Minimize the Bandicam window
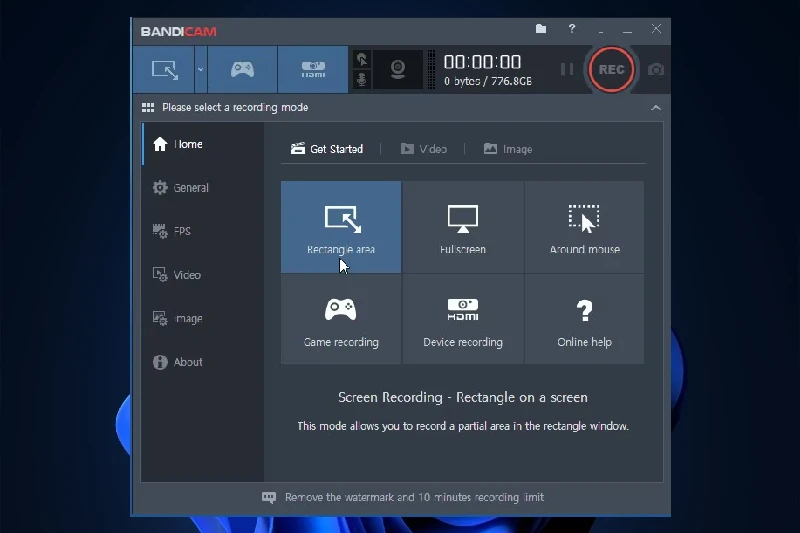This screenshot has width=800, height=533. (628, 30)
